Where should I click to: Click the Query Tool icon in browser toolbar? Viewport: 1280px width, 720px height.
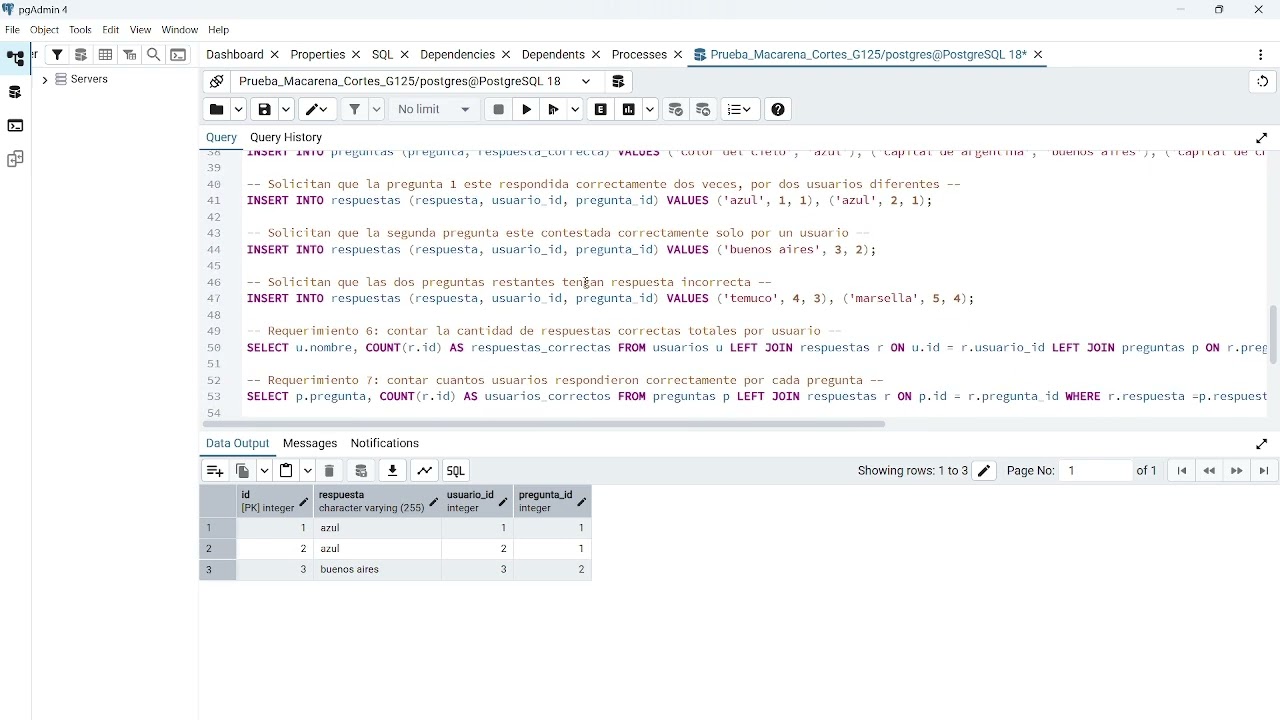(81, 55)
